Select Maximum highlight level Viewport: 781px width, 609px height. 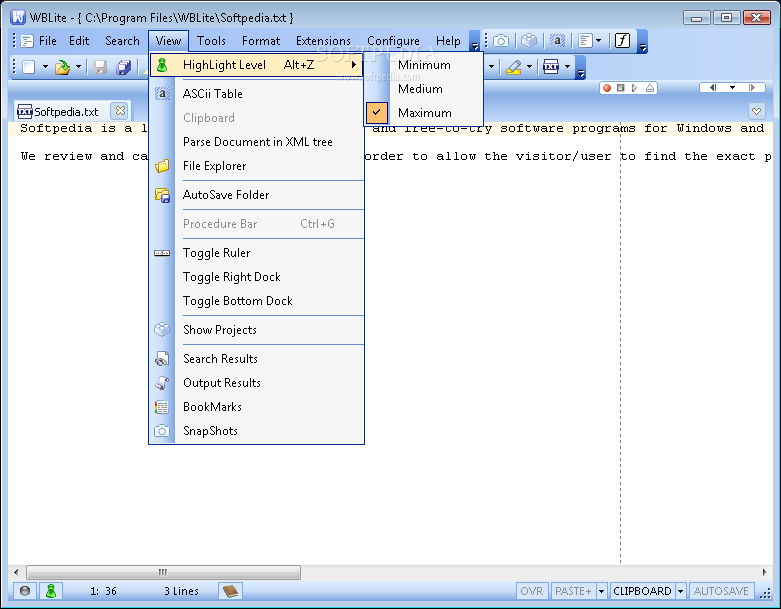coord(424,113)
